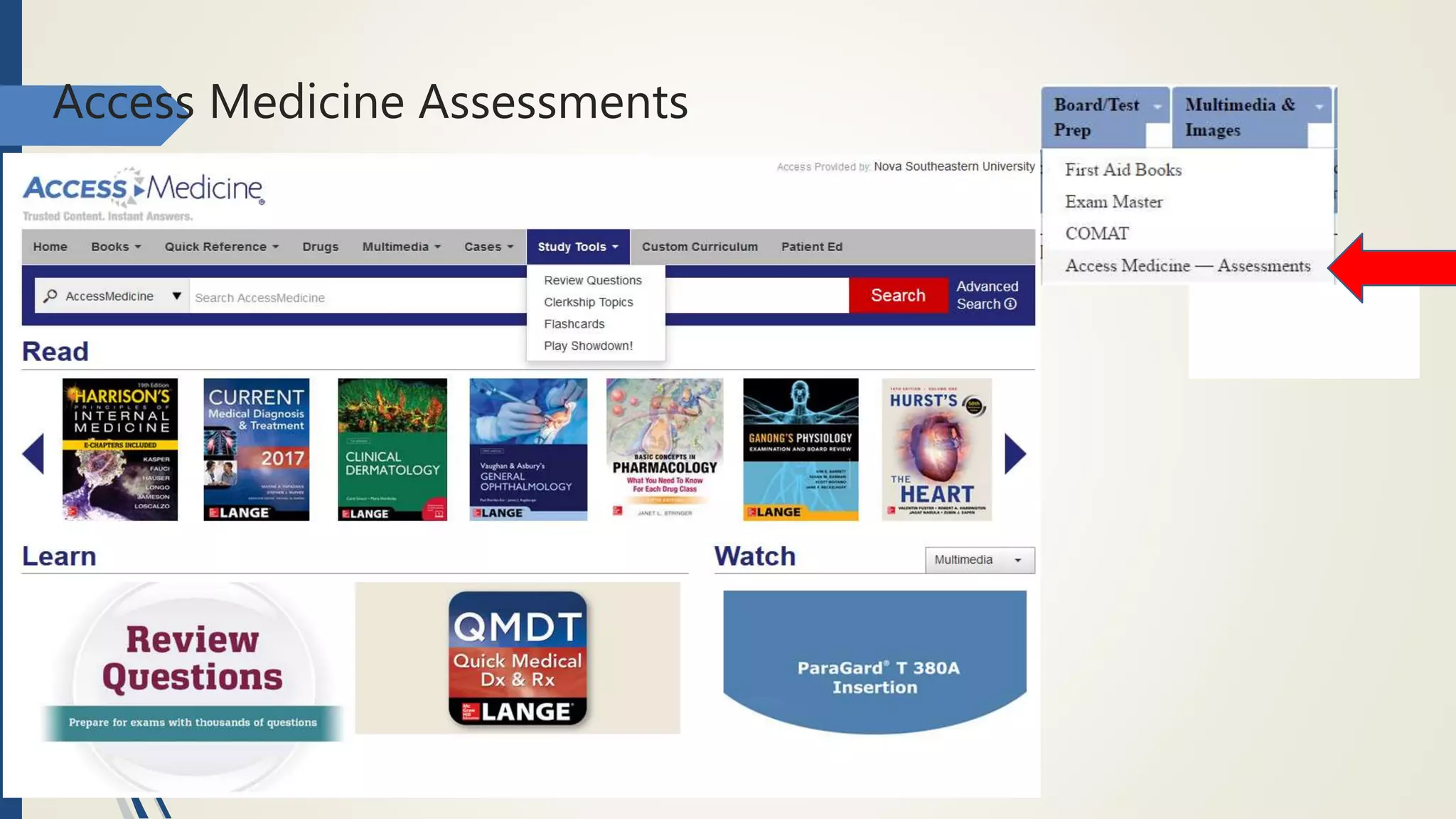The height and width of the screenshot is (819, 1456).
Task: Open Vaughan & Asbury's General Ophthalmology book
Action: 528,449
